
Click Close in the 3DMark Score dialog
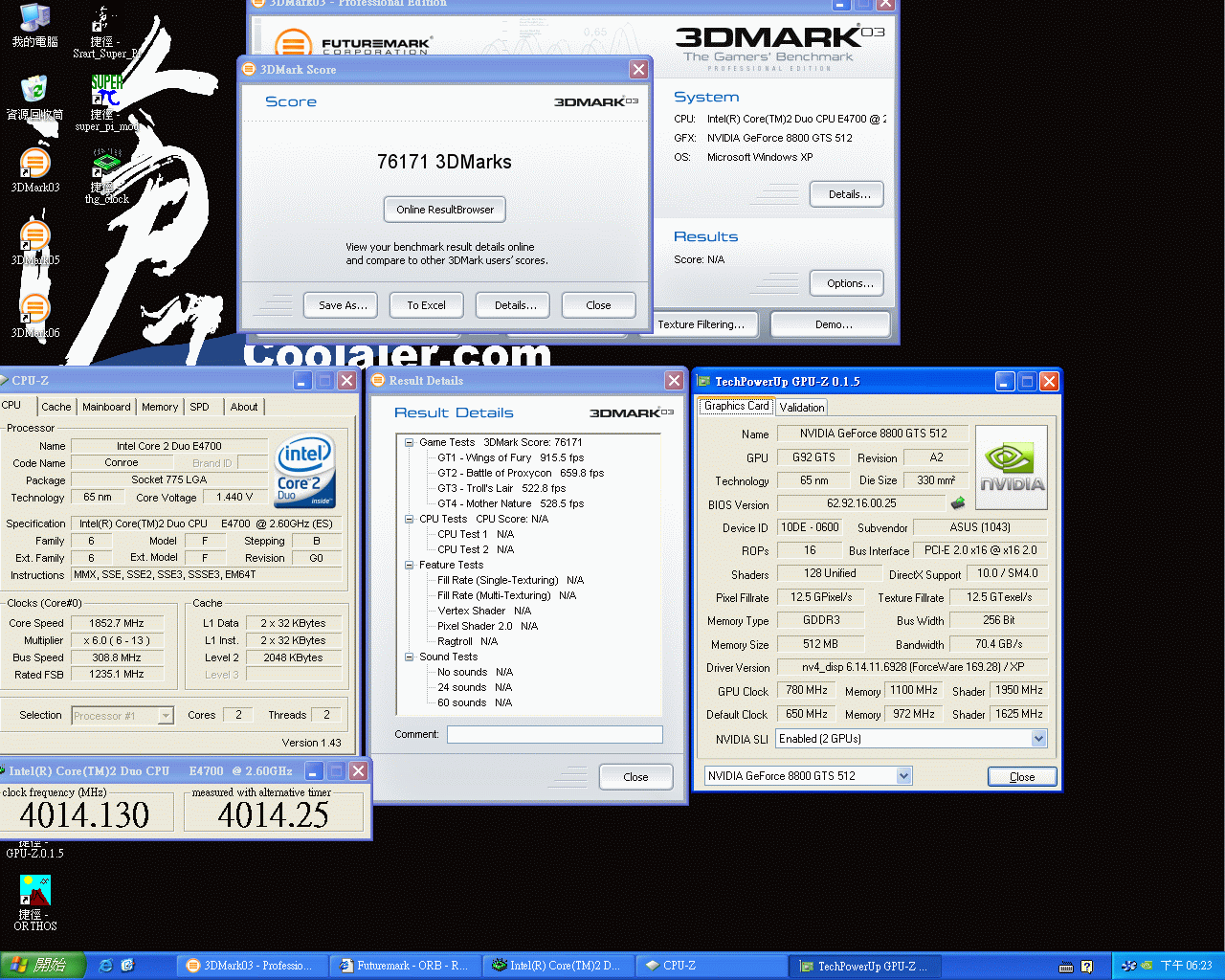(x=598, y=305)
